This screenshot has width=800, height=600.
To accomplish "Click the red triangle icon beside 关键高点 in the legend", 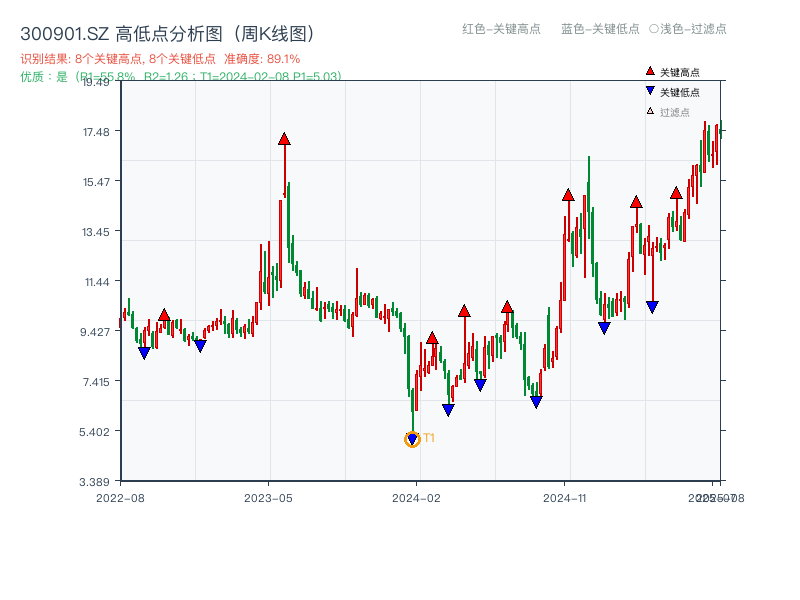I will pyautogui.click(x=650, y=71).
